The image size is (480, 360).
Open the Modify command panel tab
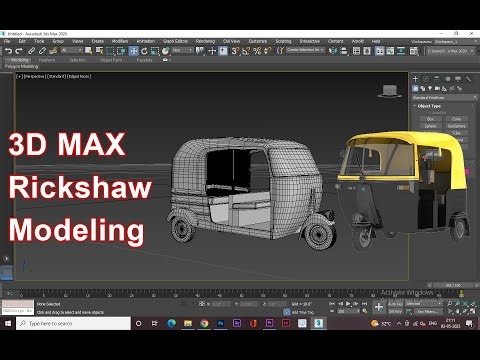coord(426,79)
